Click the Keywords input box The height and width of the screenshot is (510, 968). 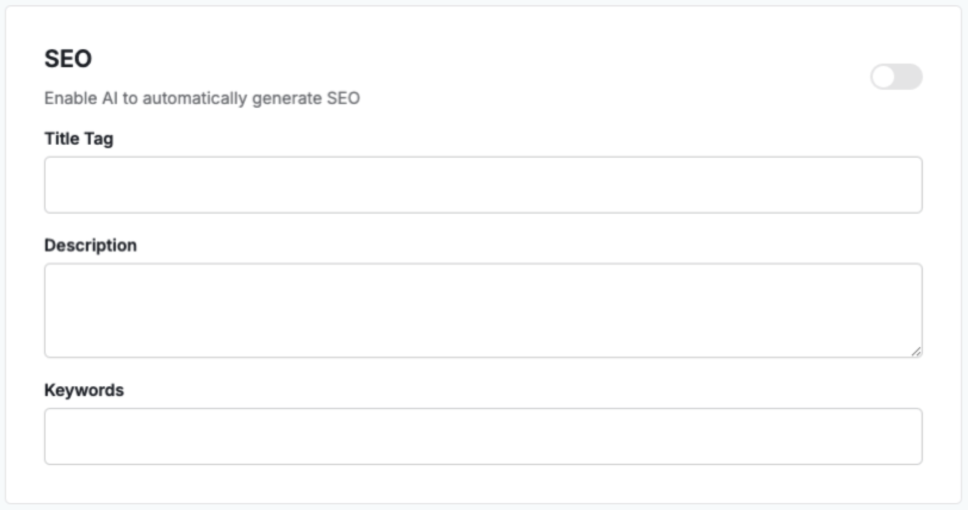pyautogui.click(x=483, y=436)
